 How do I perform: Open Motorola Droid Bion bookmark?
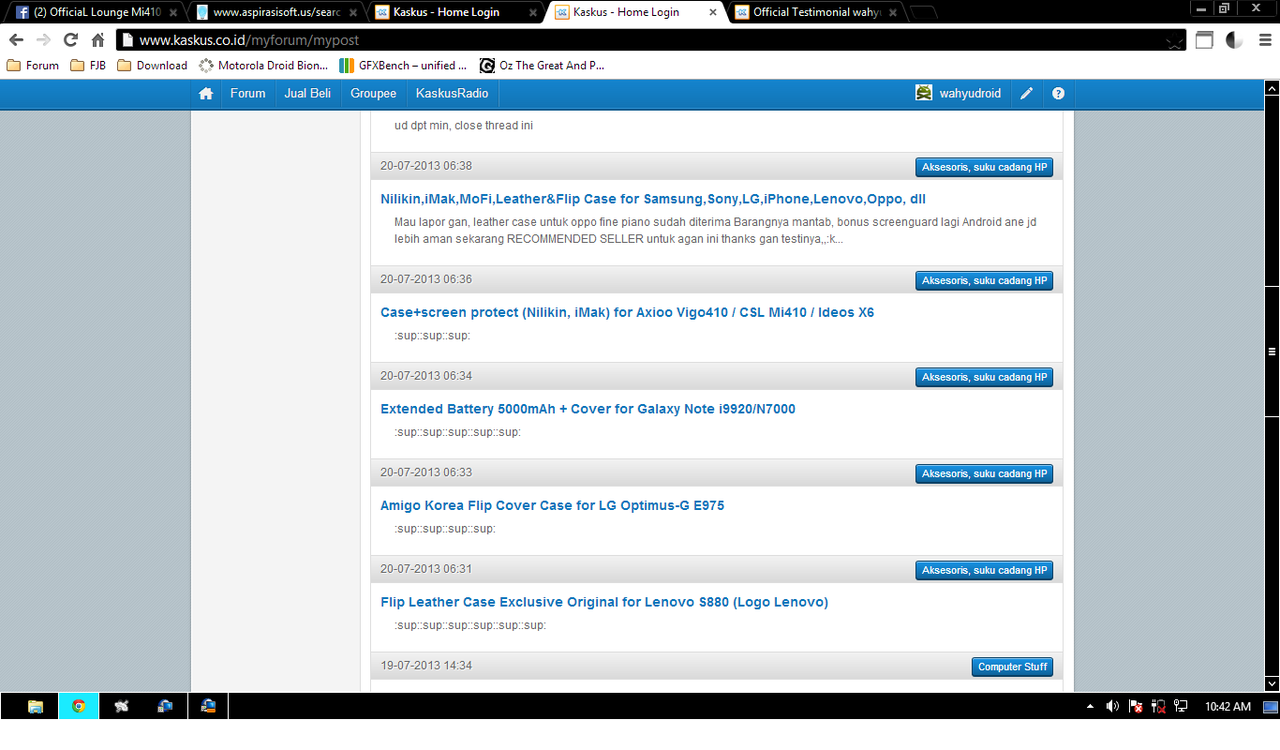click(263, 66)
